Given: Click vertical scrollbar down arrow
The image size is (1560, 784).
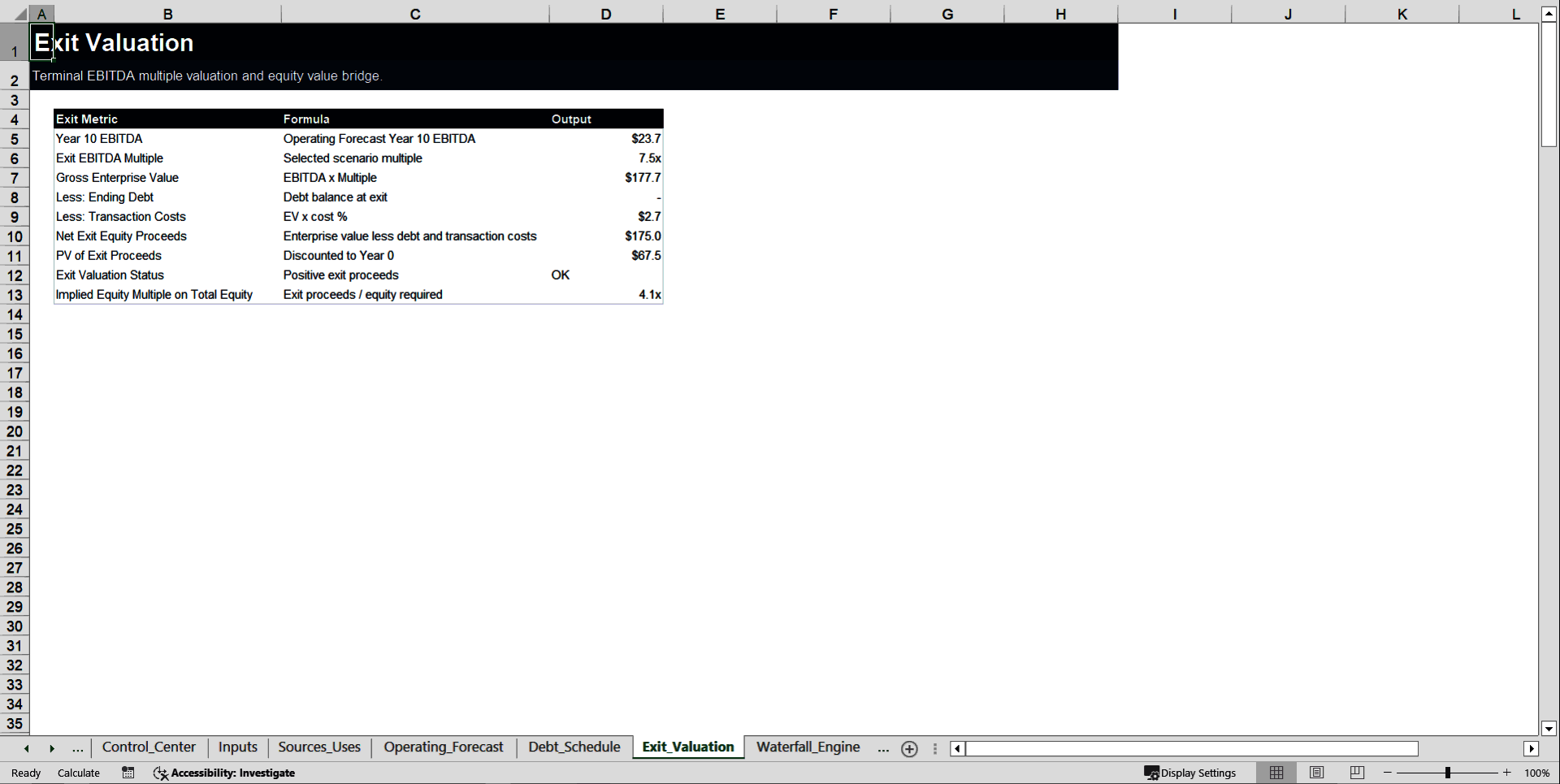Looking at the screenshot, I should (x=1549, y=729).
